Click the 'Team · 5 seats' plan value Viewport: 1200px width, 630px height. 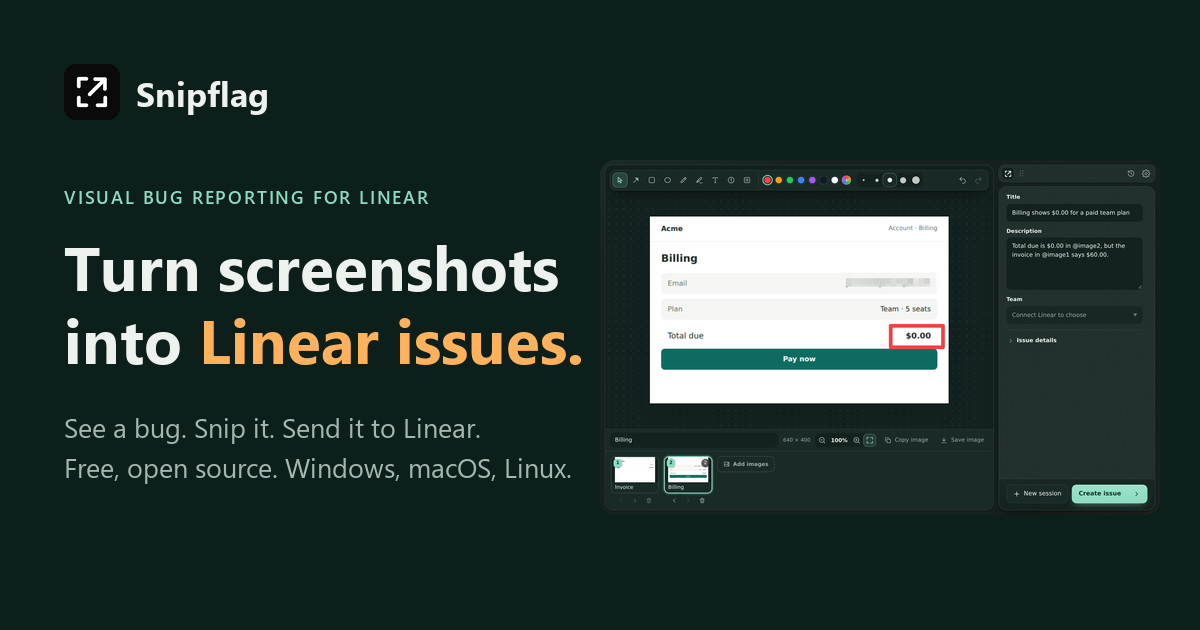click(905, 309)
